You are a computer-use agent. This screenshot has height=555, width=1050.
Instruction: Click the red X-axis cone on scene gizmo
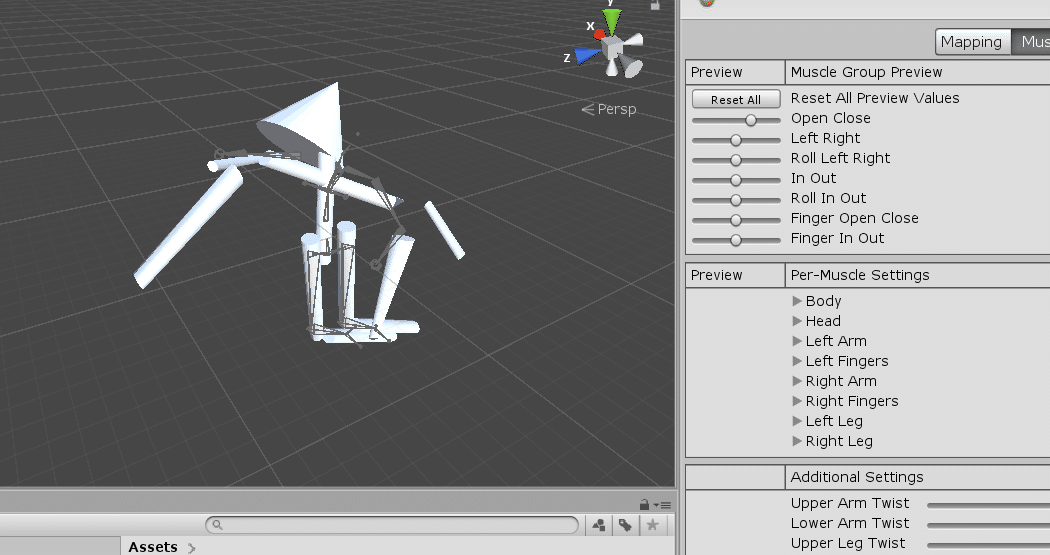click(599, 33)
